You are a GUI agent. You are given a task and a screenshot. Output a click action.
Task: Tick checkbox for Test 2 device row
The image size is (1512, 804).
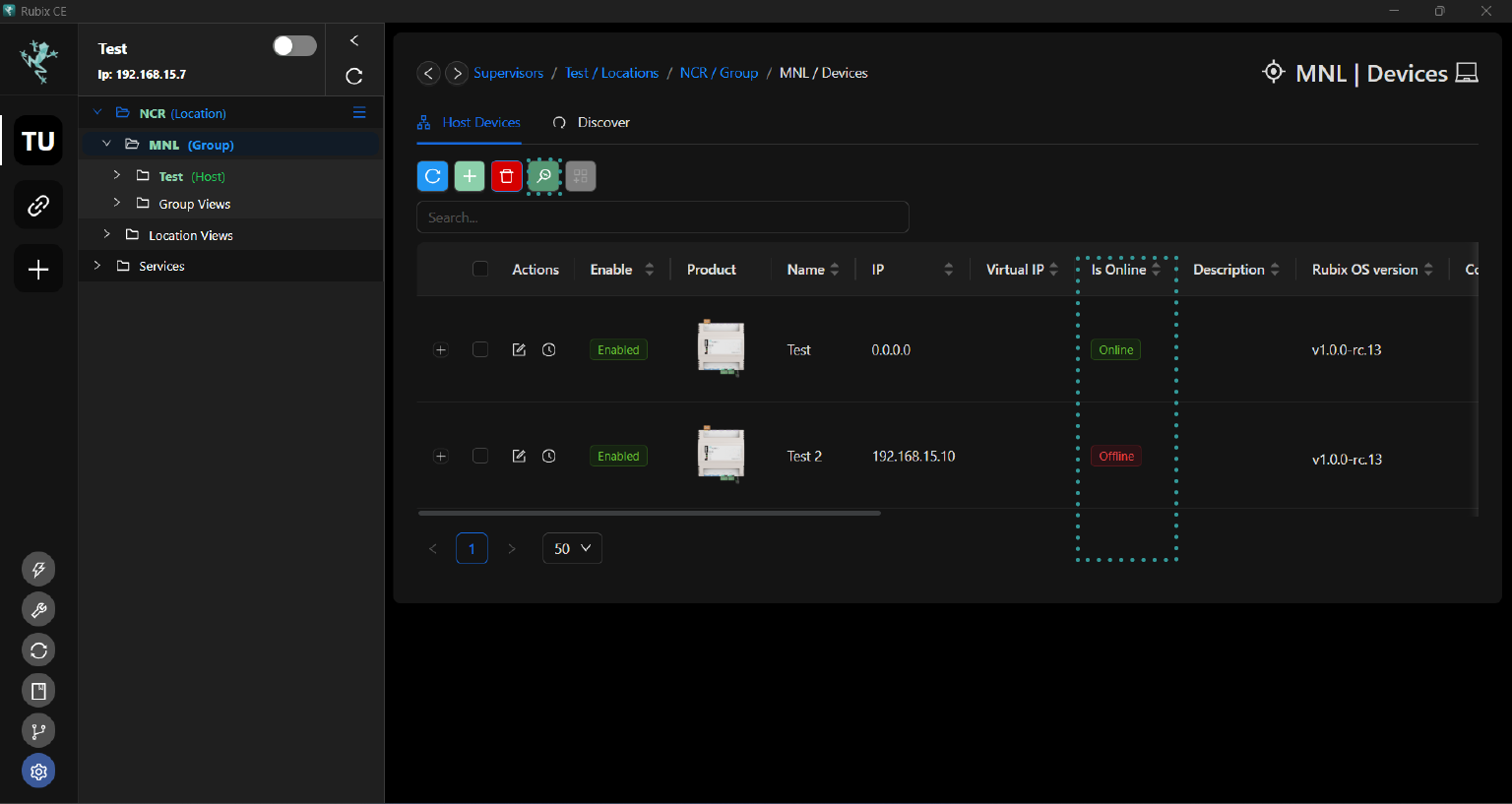(480, 456)
